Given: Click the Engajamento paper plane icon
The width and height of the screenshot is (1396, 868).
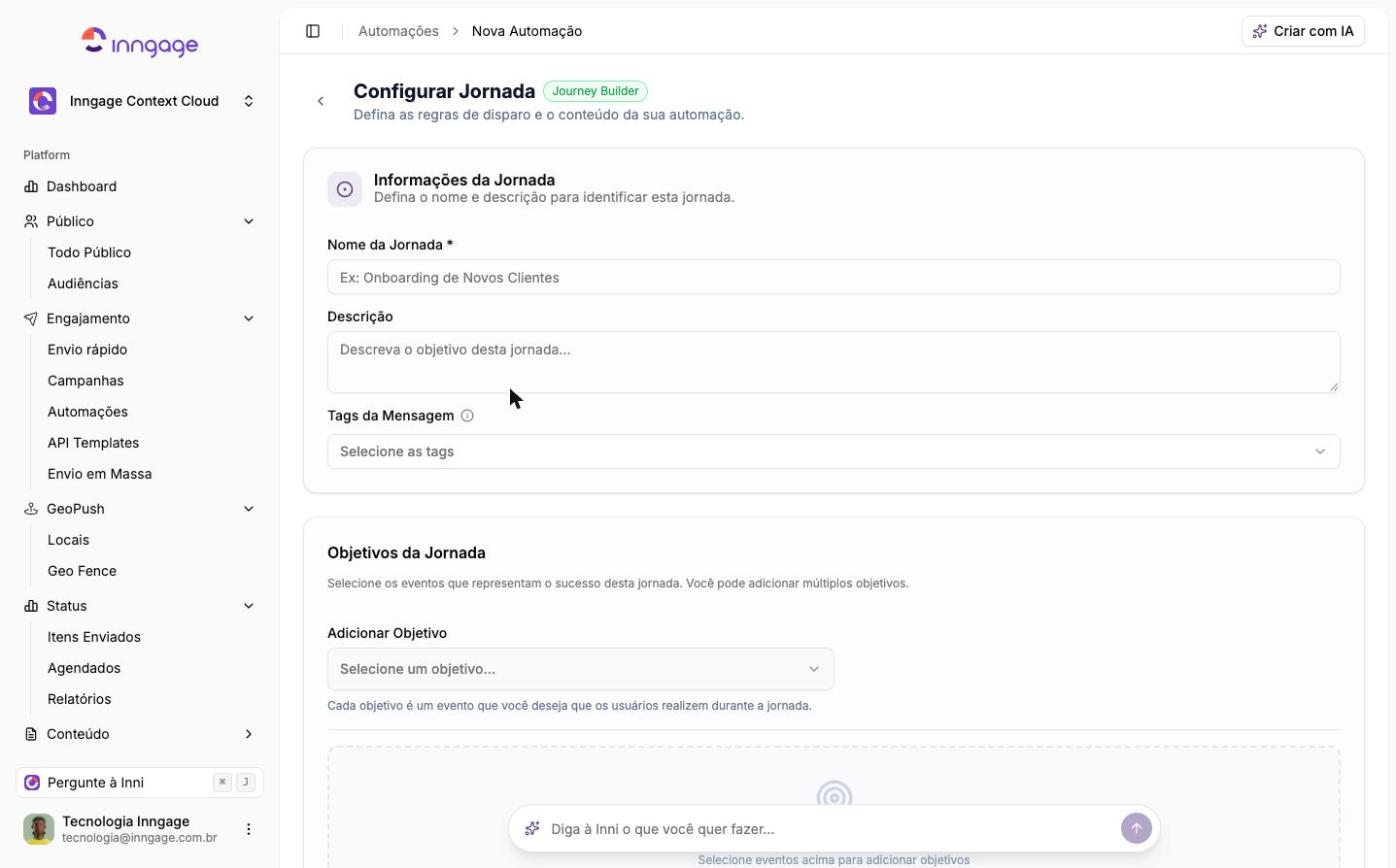Looking at the screenshot, I should click(x=31, y=319).
